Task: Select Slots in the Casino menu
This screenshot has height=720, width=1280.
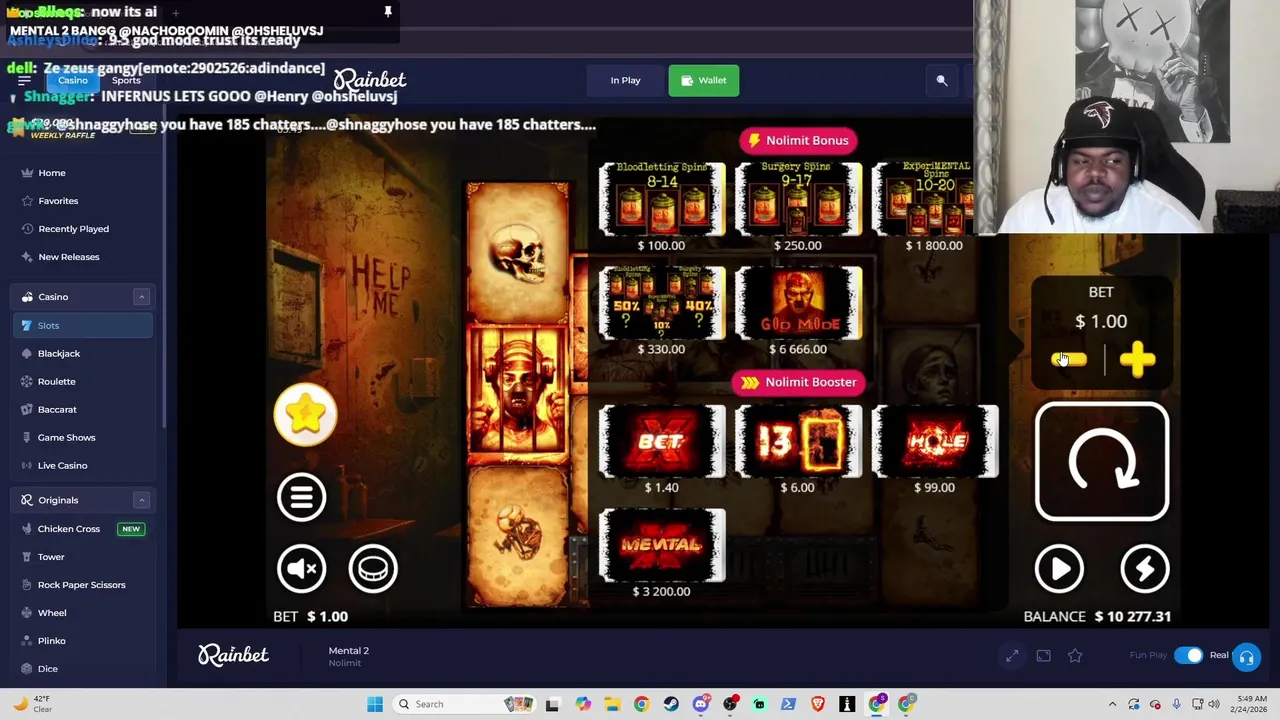Action: tap(83, 325)
